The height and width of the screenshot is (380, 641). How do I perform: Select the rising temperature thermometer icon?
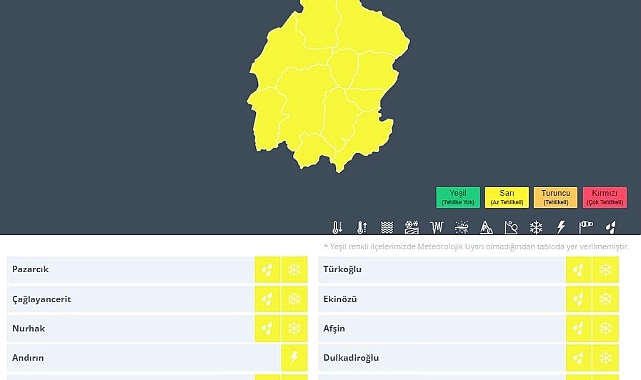point(362,227)
